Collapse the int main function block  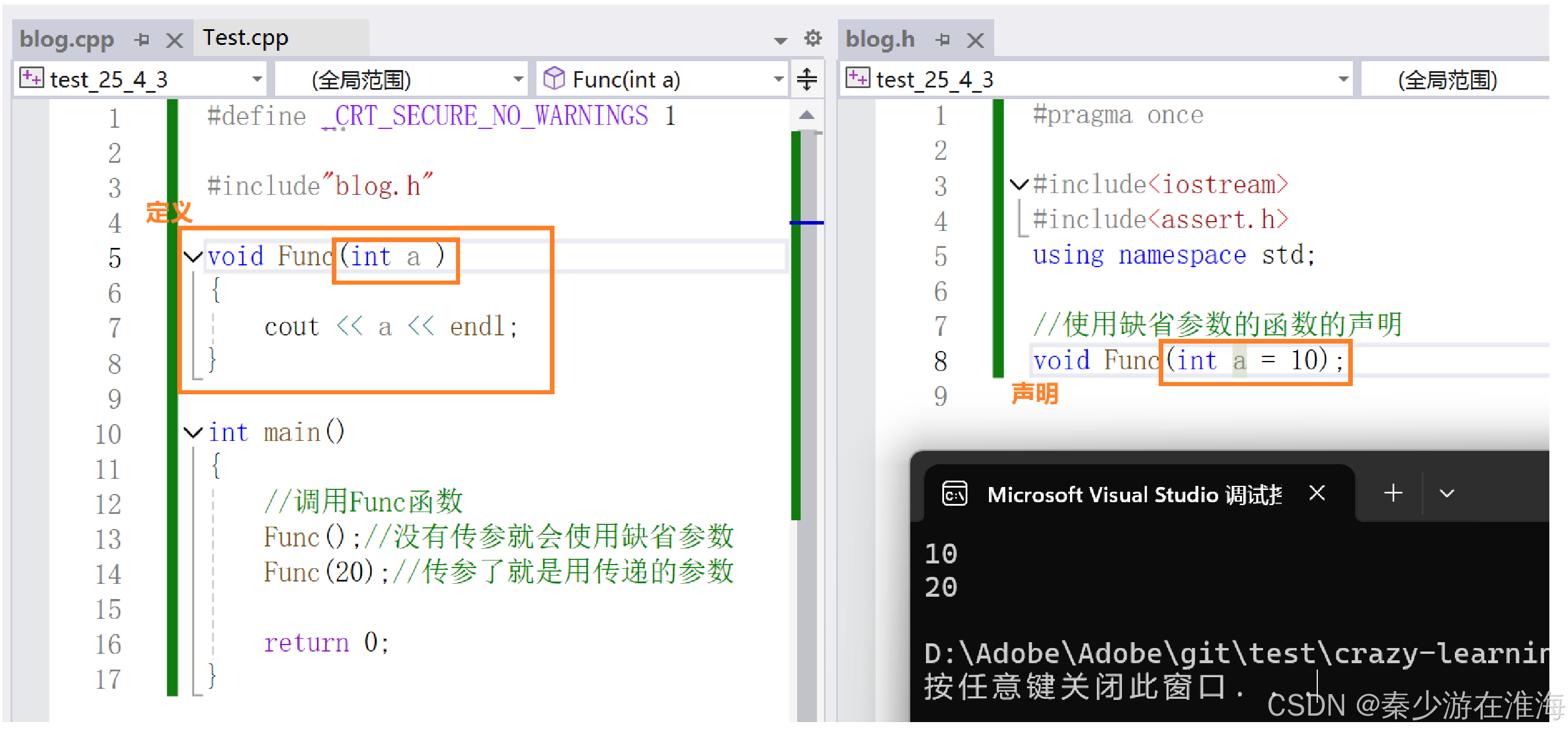pyautogui.click(x=193, y=433)
